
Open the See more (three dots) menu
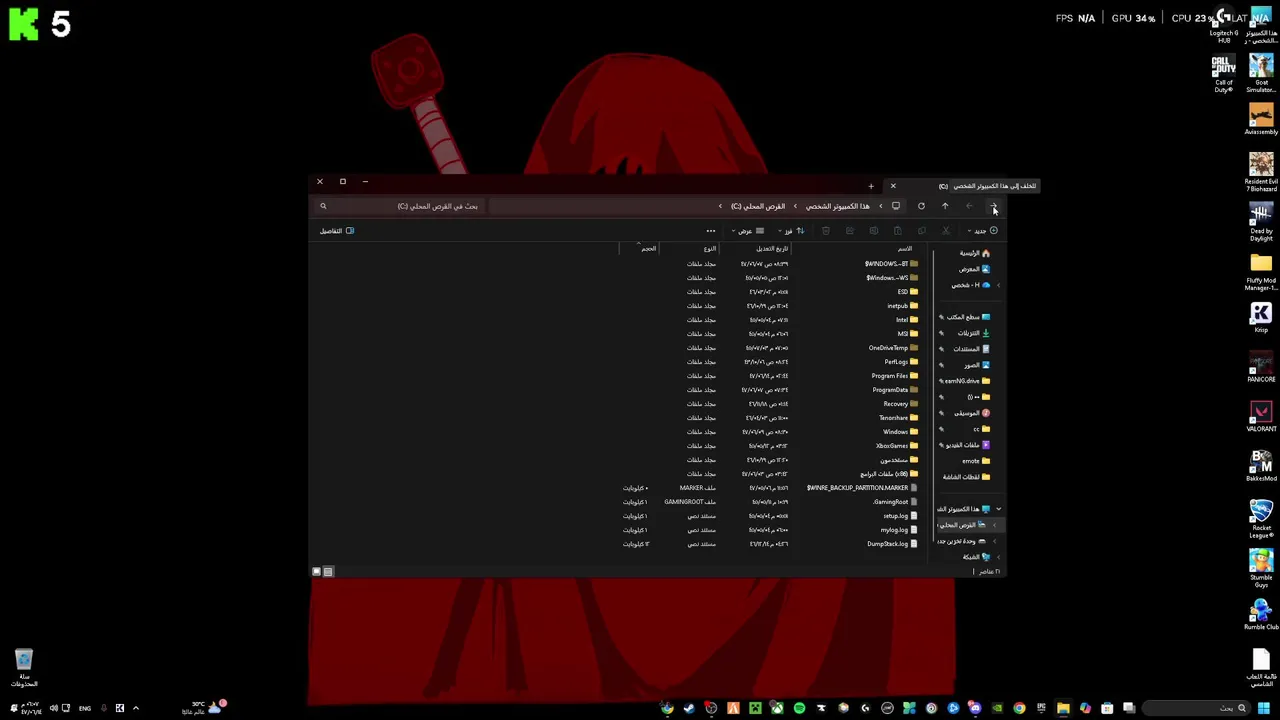[711, 231]
